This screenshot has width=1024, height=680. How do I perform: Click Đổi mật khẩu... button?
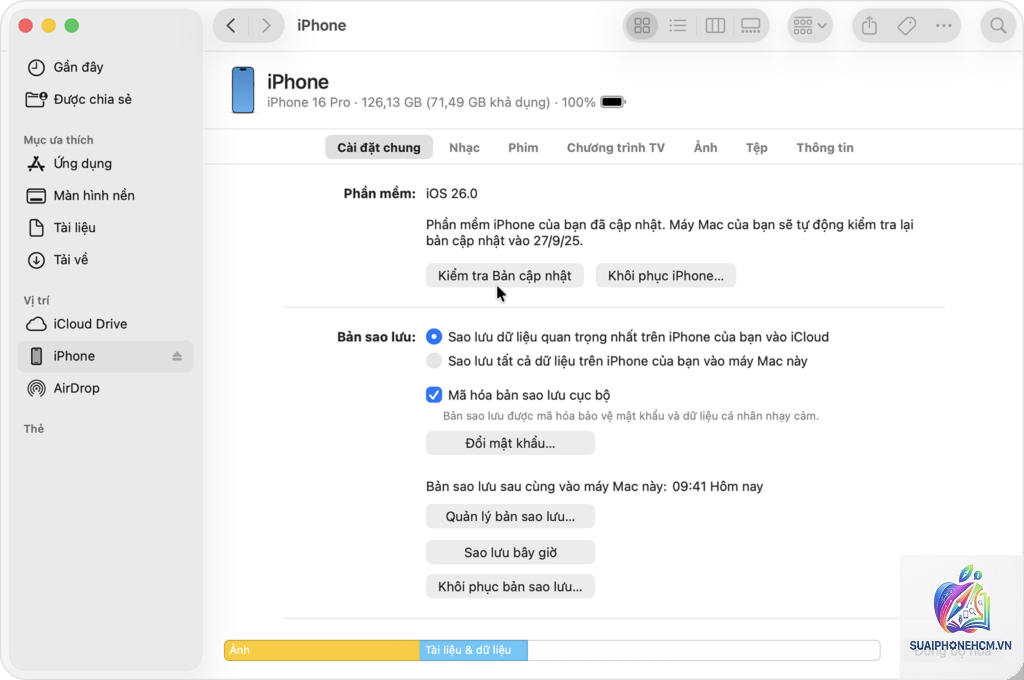[x=510, y=443]
